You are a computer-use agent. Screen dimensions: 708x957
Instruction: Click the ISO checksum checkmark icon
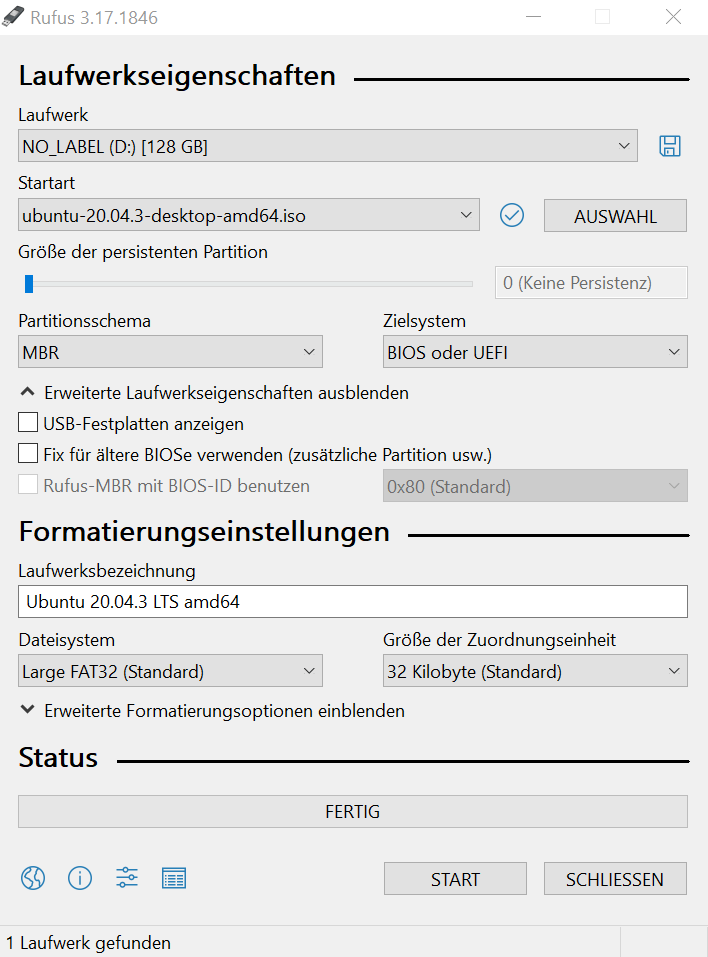(511, 215)
